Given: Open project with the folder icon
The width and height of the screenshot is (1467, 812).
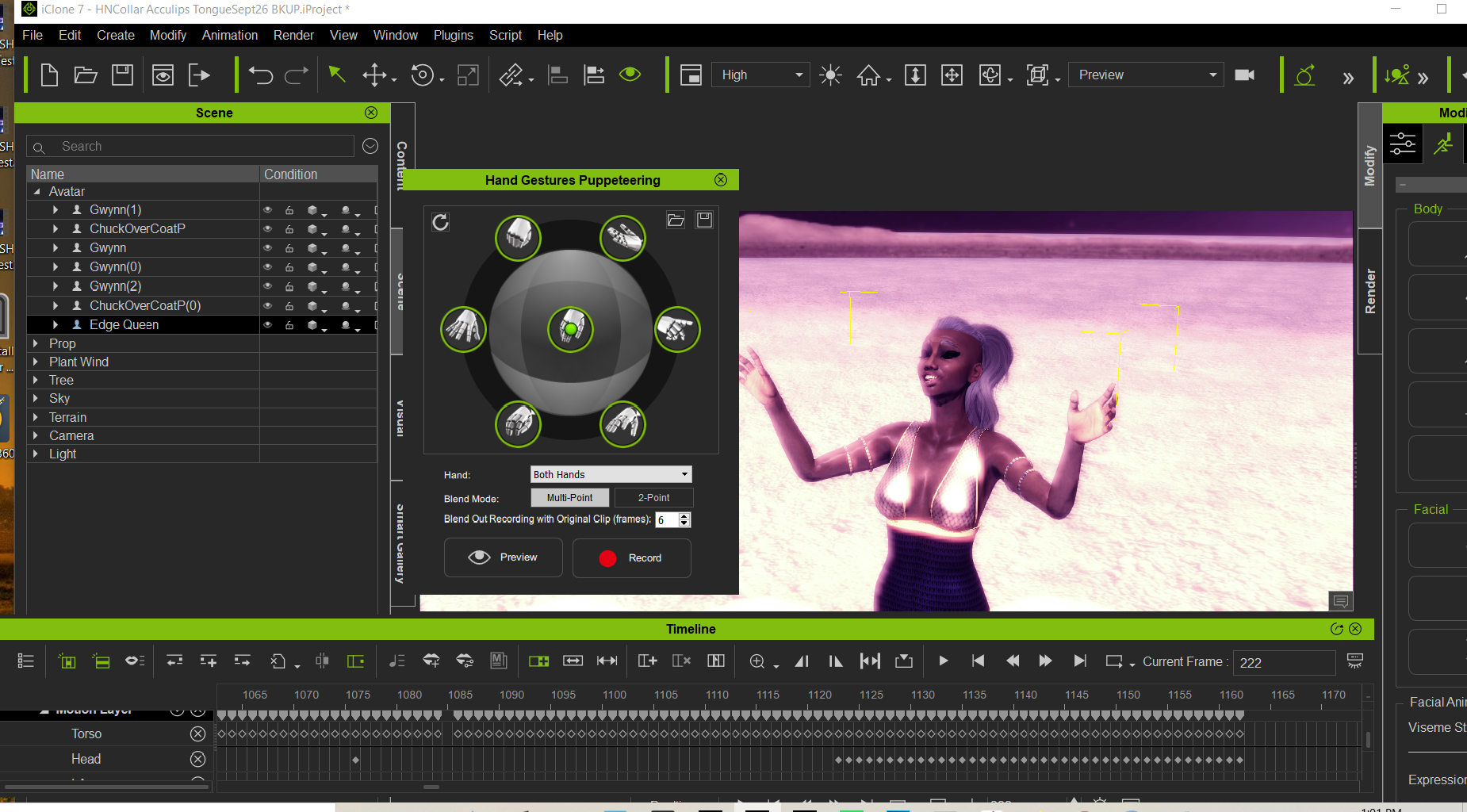Looking at the screenshot, I should (86, 75).
